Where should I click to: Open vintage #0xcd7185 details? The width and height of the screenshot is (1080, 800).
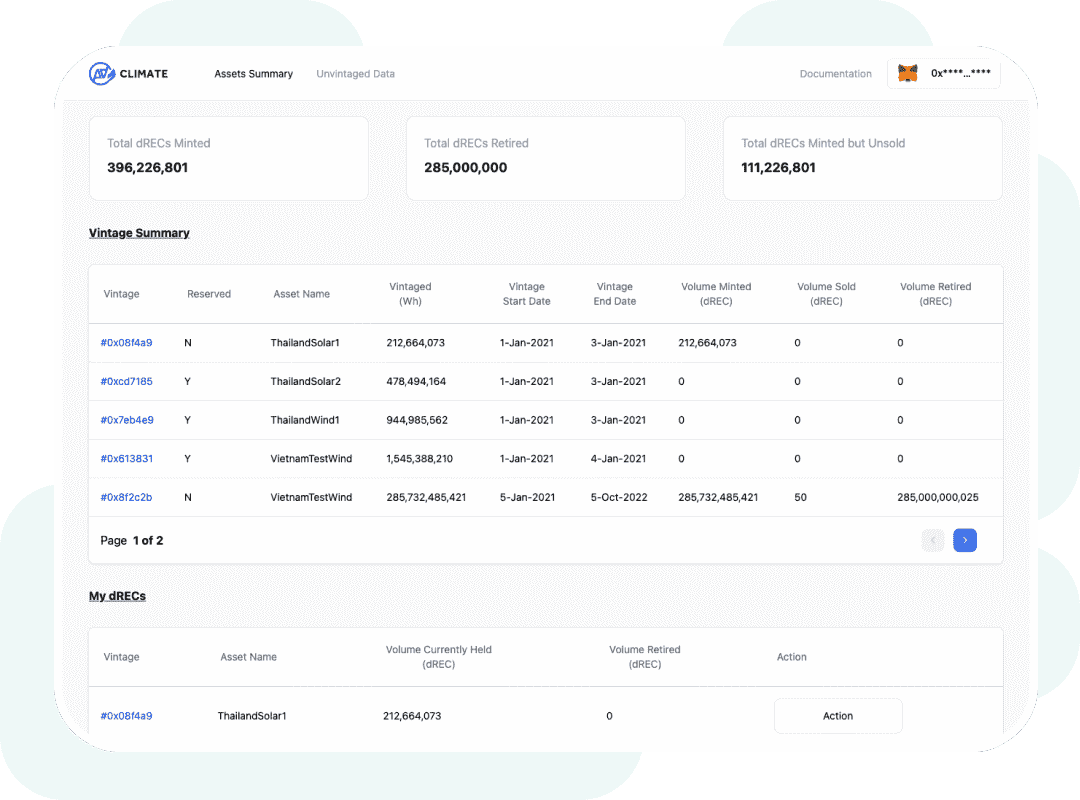(126, 381)
